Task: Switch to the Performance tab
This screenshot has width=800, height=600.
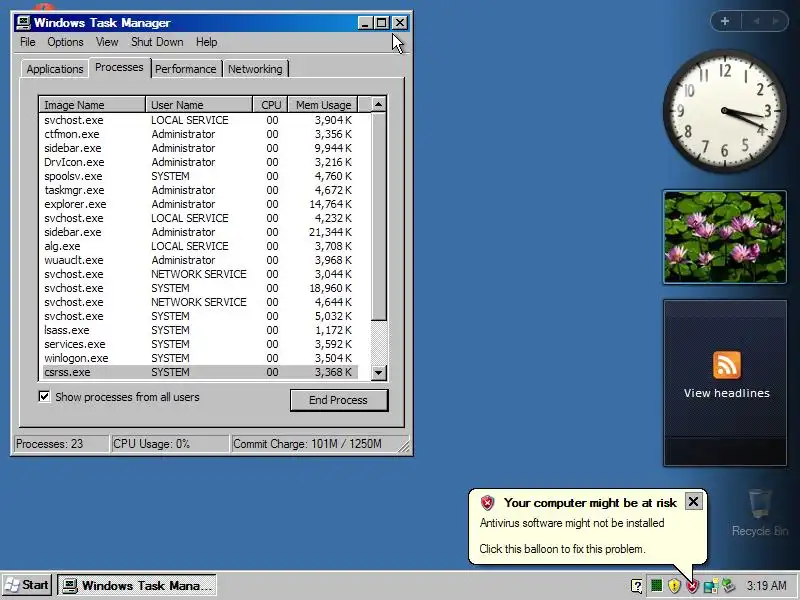Action: (x=185, y=69)
